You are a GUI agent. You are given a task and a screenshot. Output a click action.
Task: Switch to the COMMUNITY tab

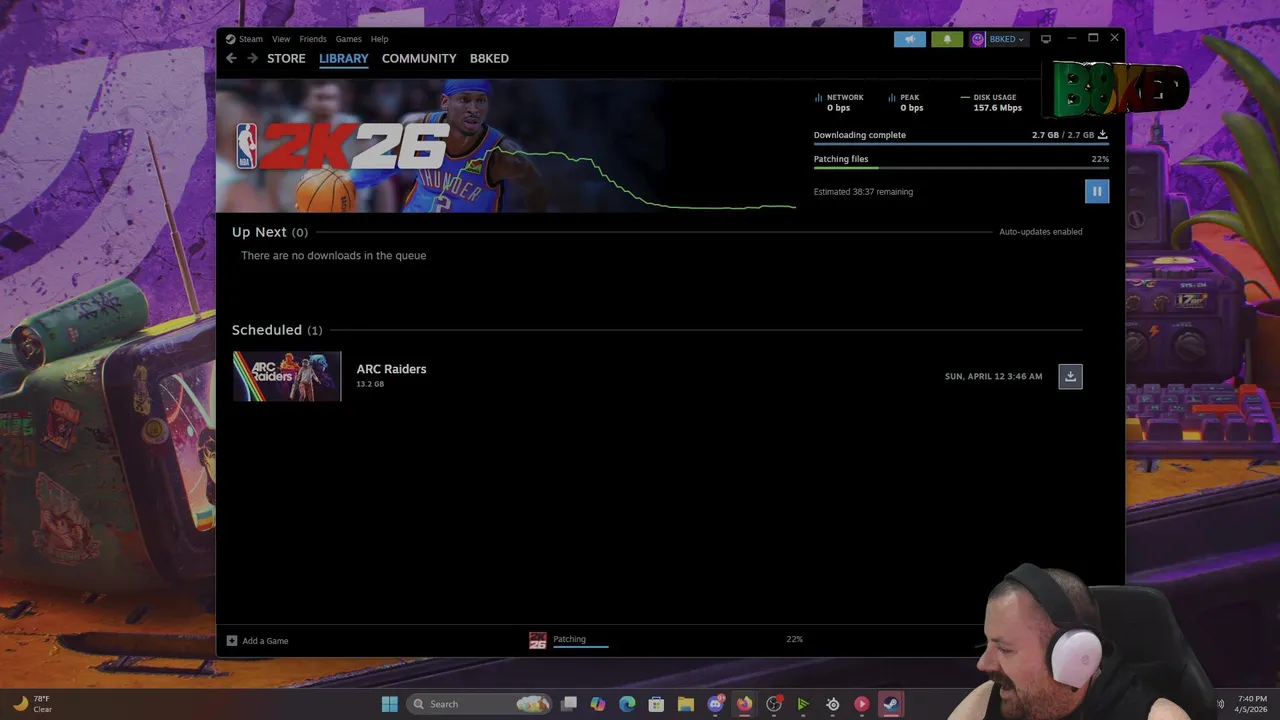pyautogui.click(x=419, y=58)
